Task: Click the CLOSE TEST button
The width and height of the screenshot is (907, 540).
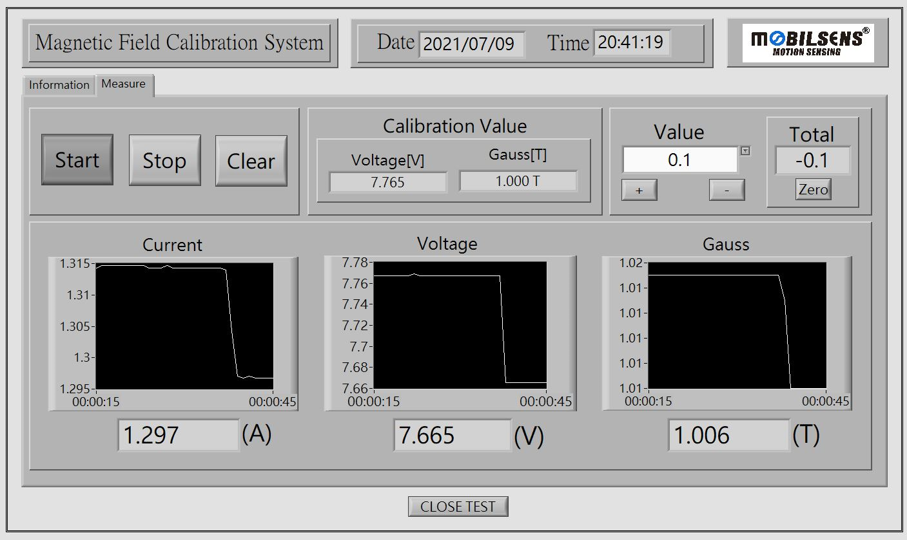Action: click(458, 506)
